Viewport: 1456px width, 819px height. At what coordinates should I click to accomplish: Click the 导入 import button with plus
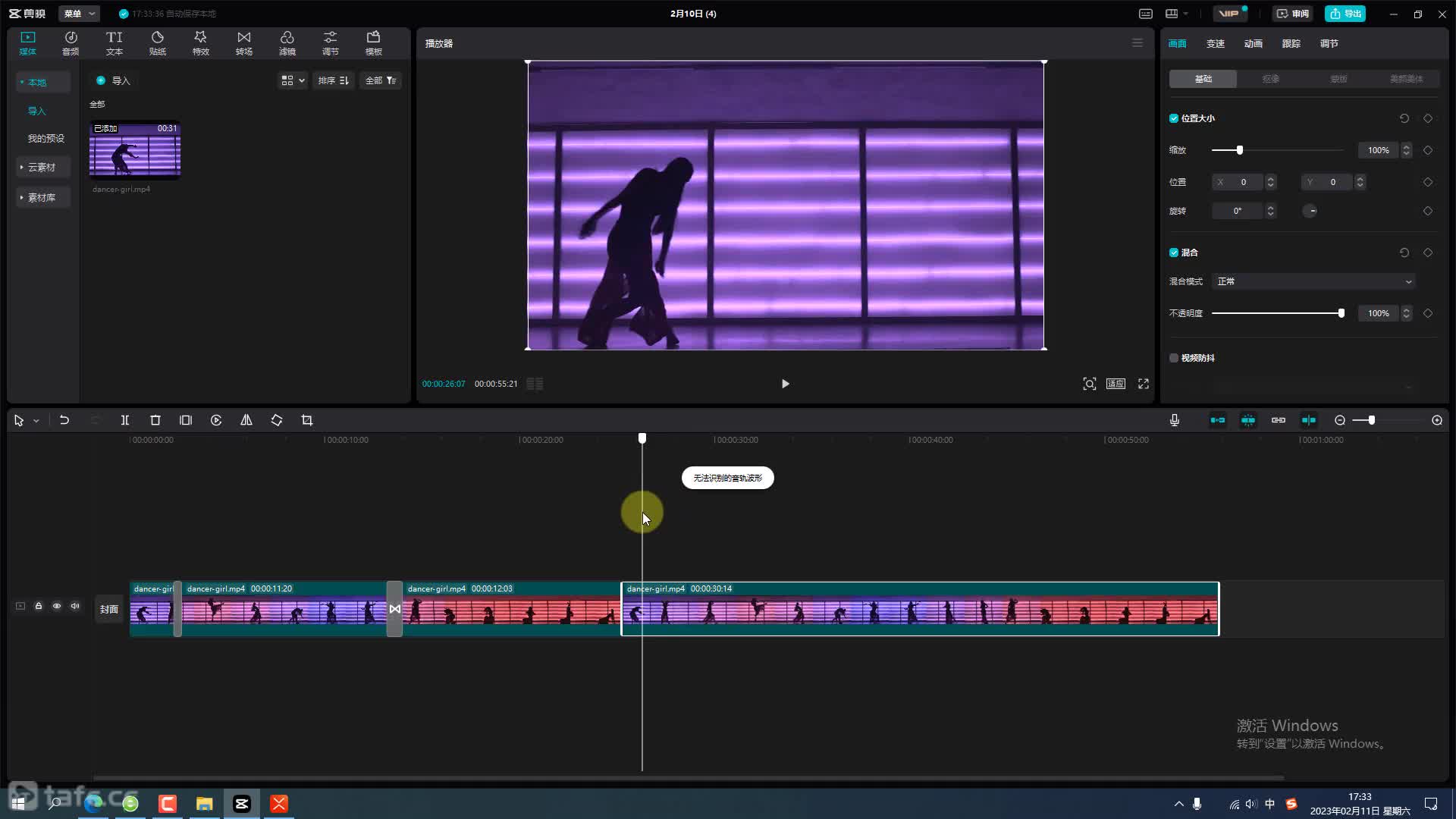coord(113,80)
